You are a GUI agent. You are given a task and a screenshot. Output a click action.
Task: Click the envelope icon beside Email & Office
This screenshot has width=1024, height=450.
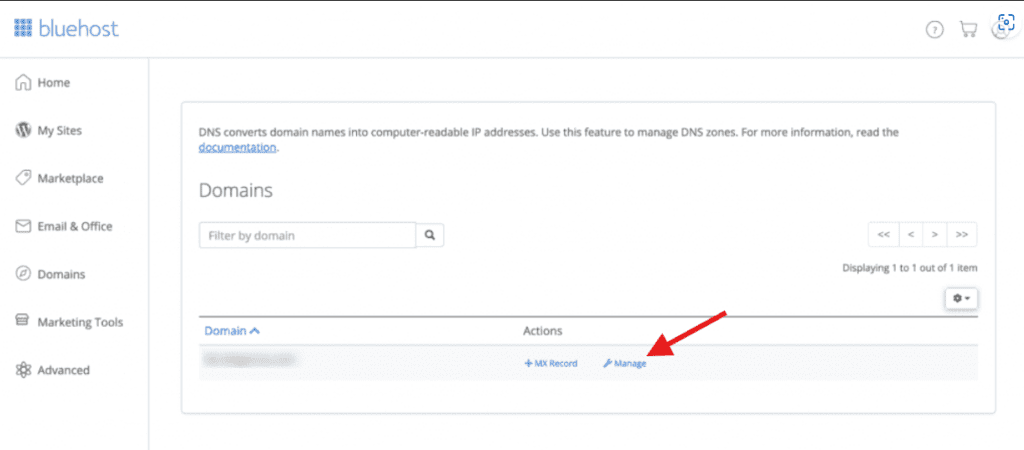point(23,226)
